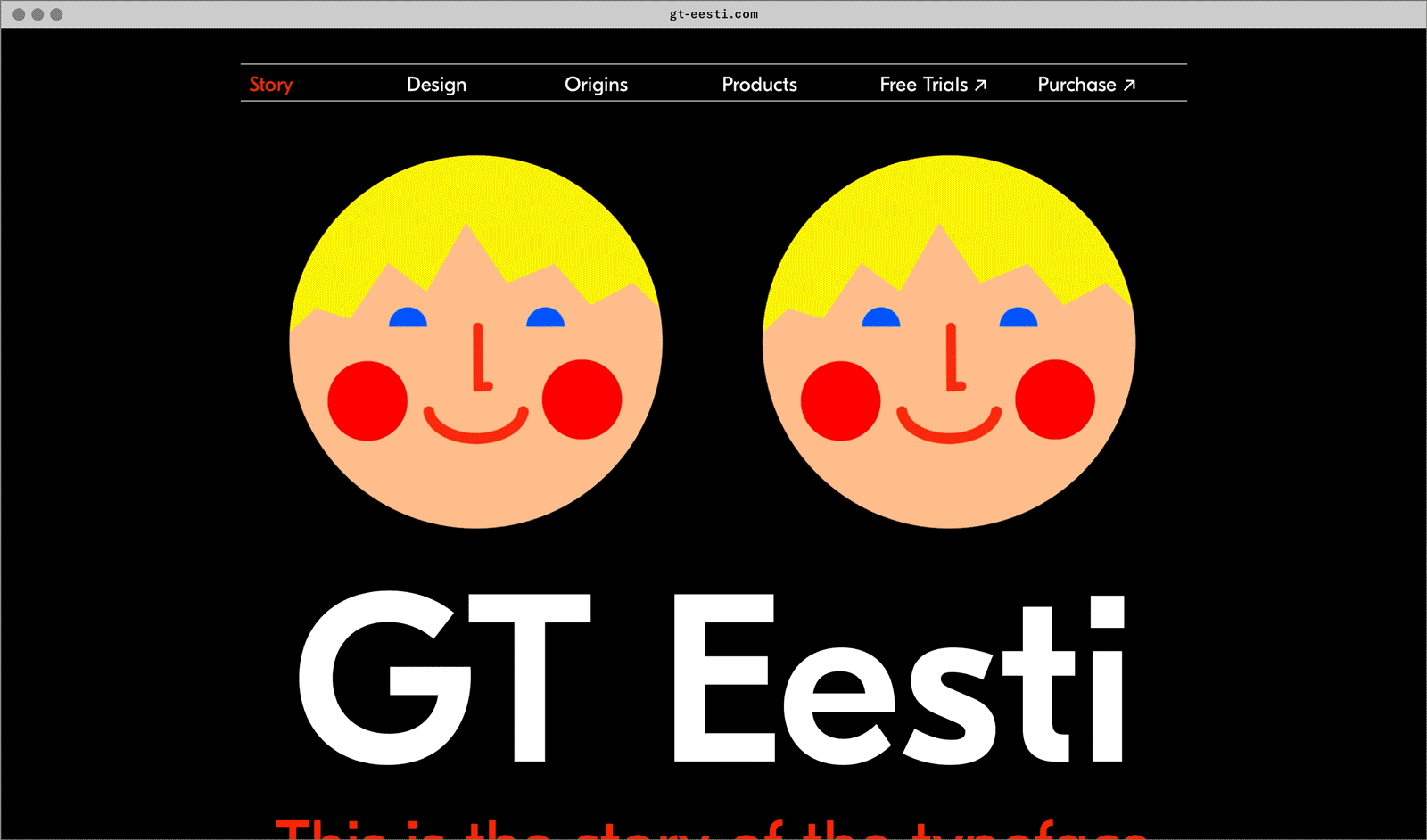Click the right smiling face illustration
The width and height of the screenshot is (1427, 840).
tap(949, 342)
